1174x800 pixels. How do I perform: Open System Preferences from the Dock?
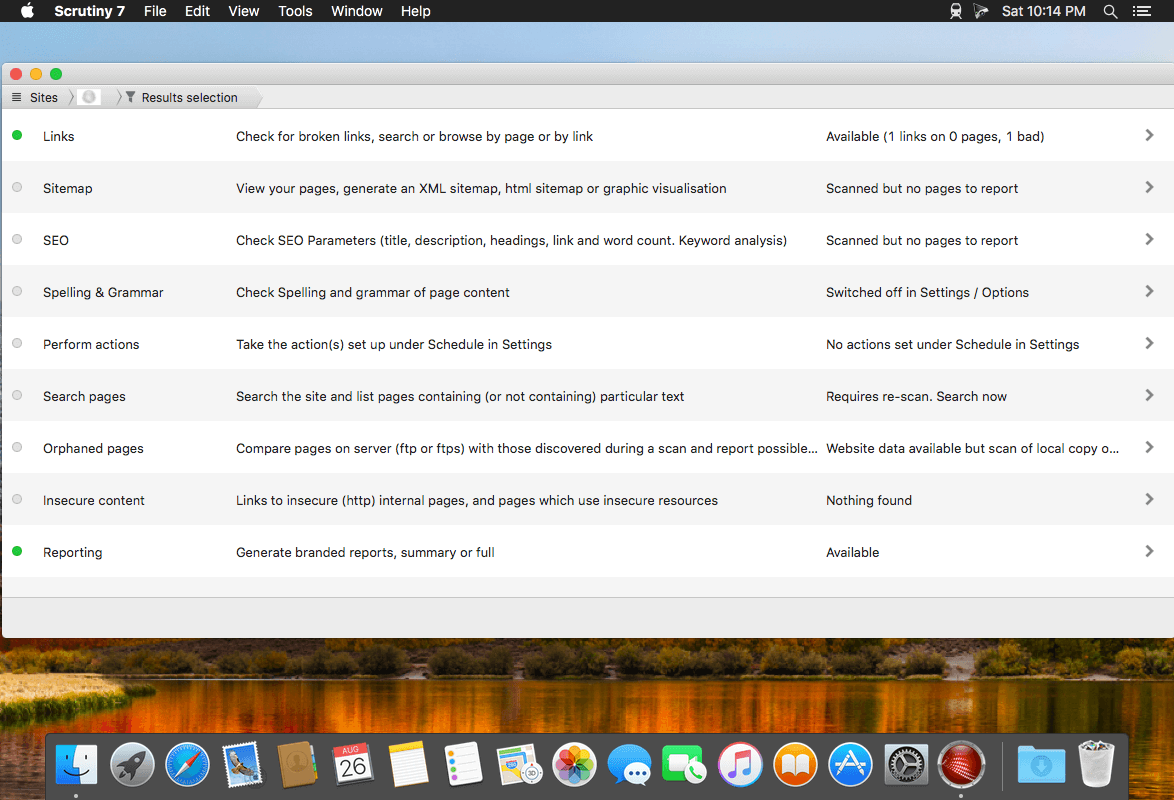[905, 764]
